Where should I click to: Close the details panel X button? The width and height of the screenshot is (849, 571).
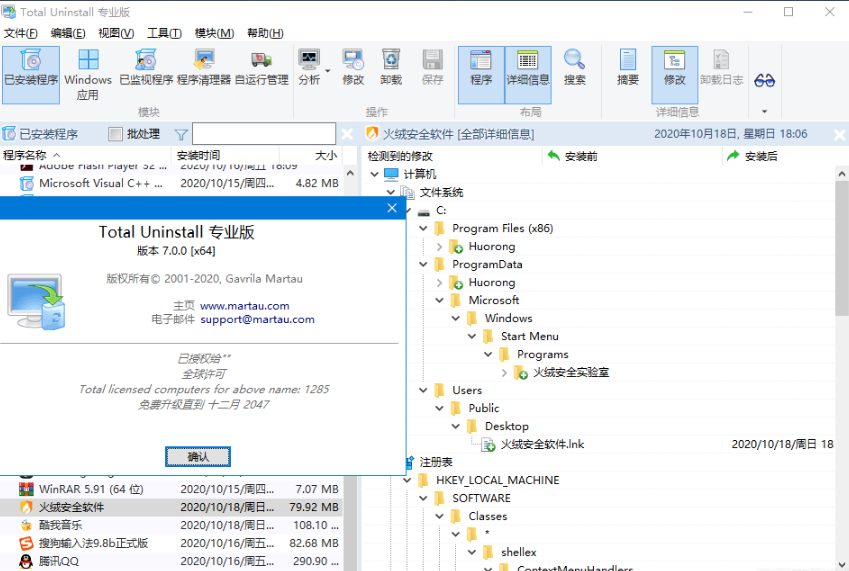[x=839, y=134]
